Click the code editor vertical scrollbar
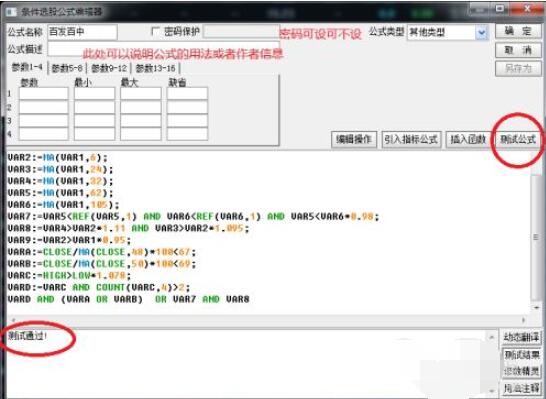The height and width of the screenshot is (399, 546). pos(536,237)
